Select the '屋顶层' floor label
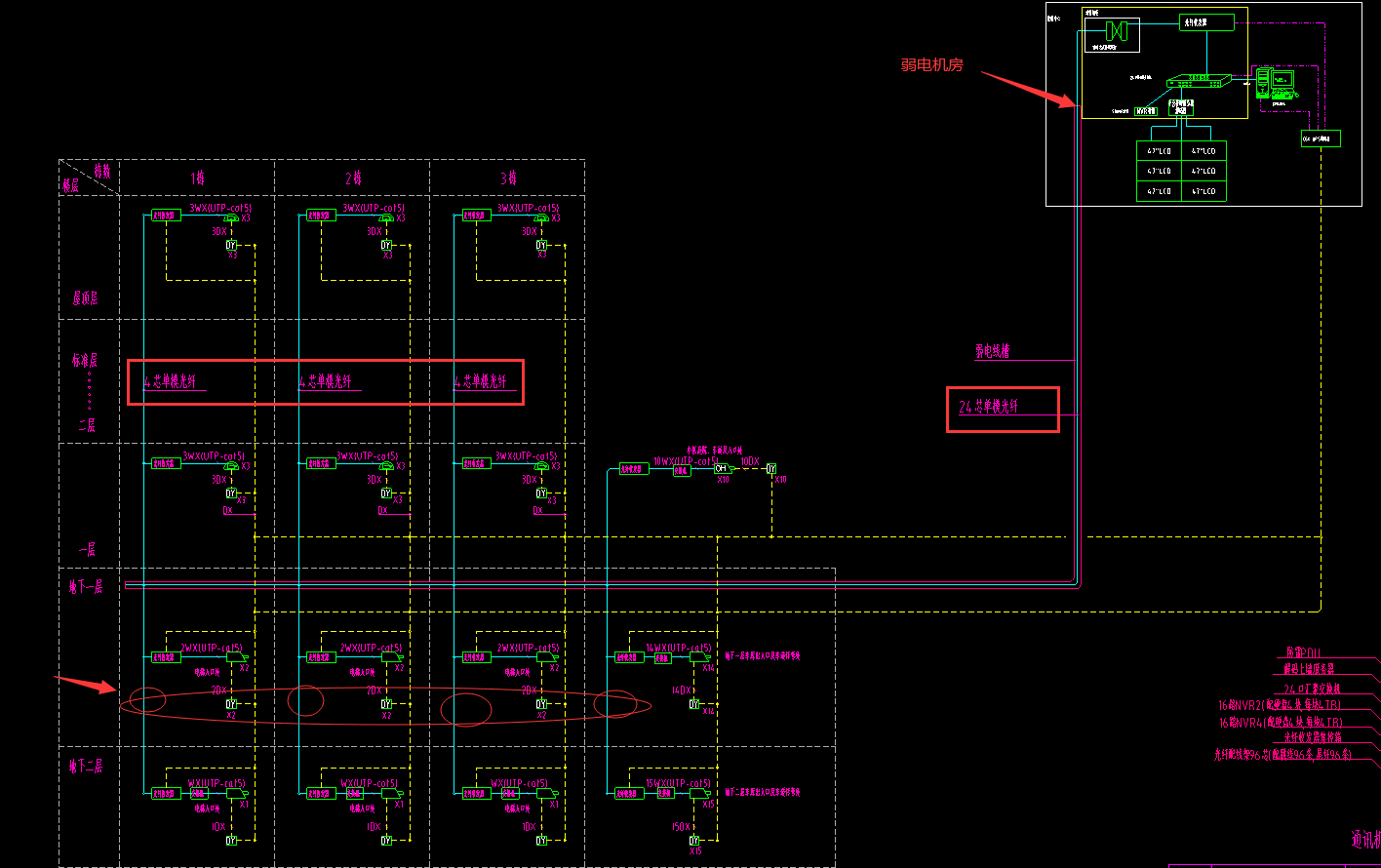 [x=85, y=297]
